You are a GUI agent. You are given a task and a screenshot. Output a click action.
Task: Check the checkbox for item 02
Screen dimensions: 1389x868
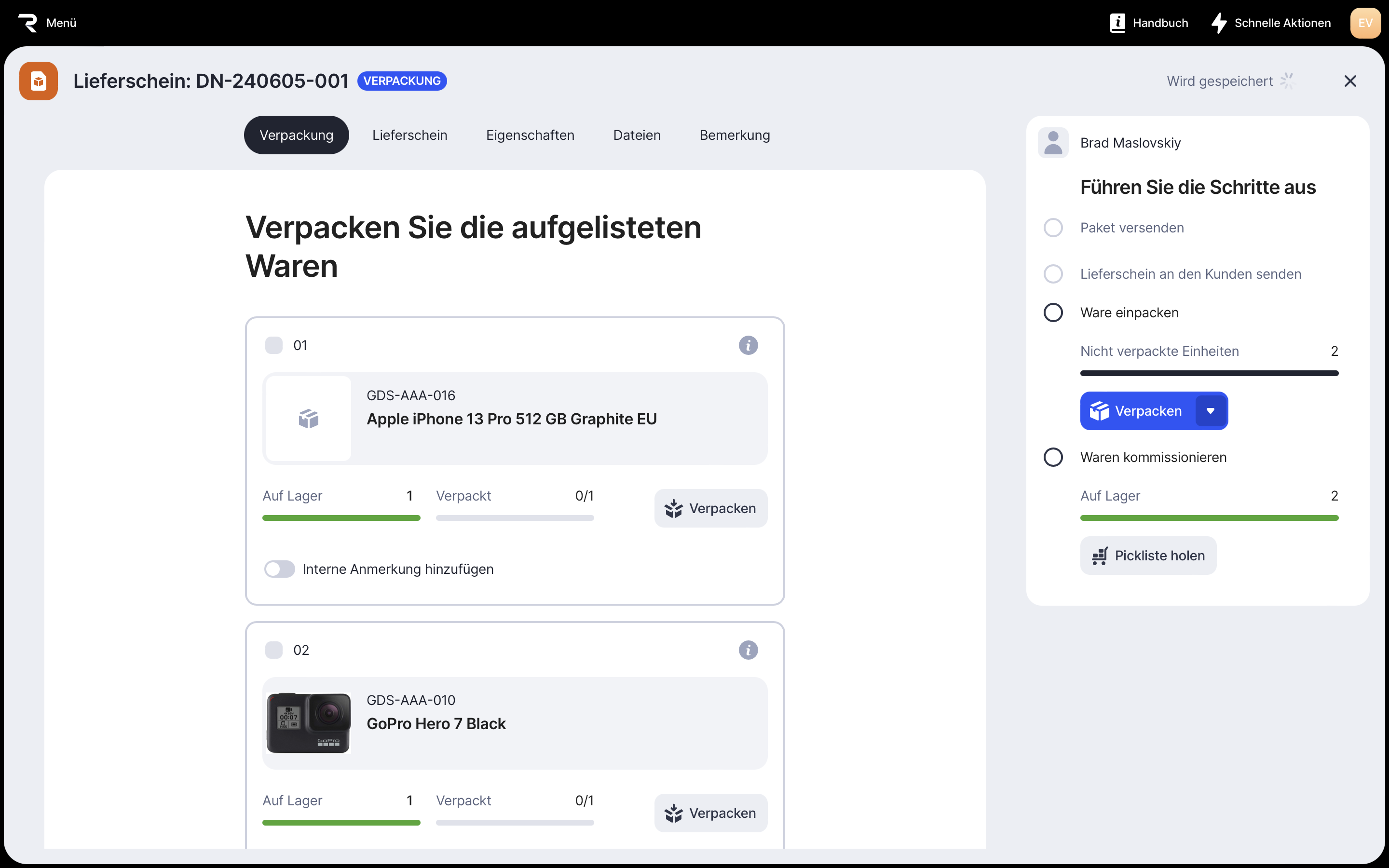pyautogui.click(x=274, y=650)
